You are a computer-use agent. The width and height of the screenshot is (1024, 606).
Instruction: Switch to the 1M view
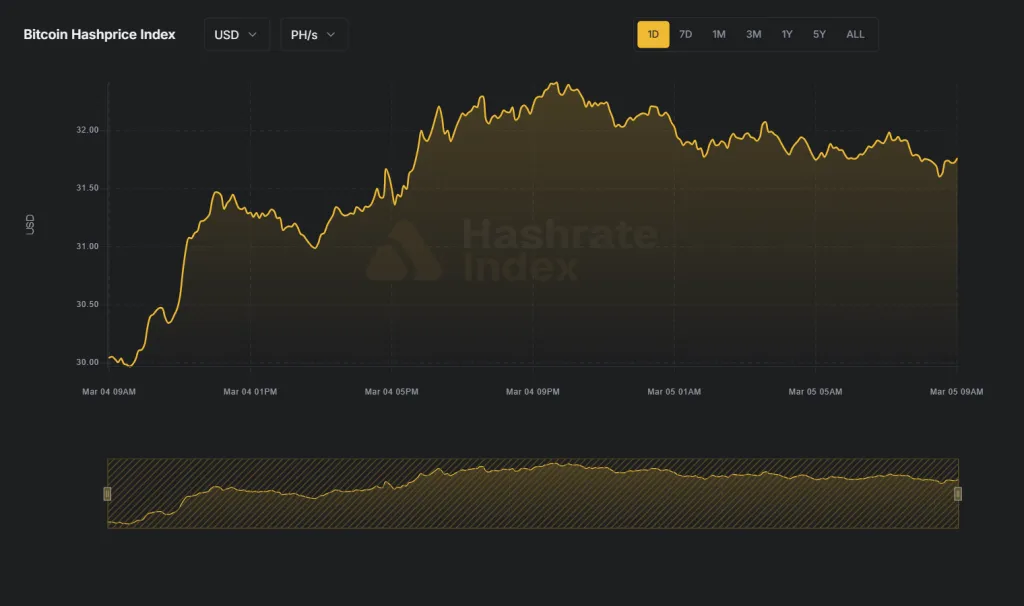719,33
